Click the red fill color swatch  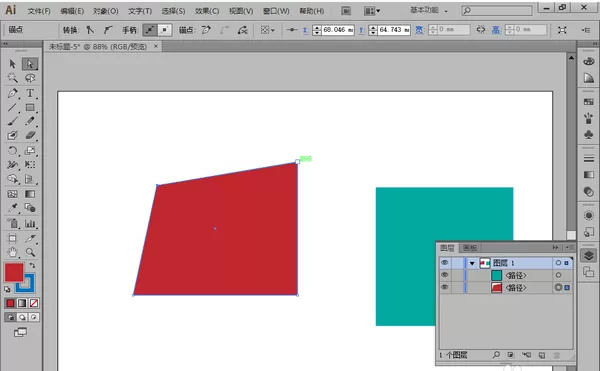14,272
